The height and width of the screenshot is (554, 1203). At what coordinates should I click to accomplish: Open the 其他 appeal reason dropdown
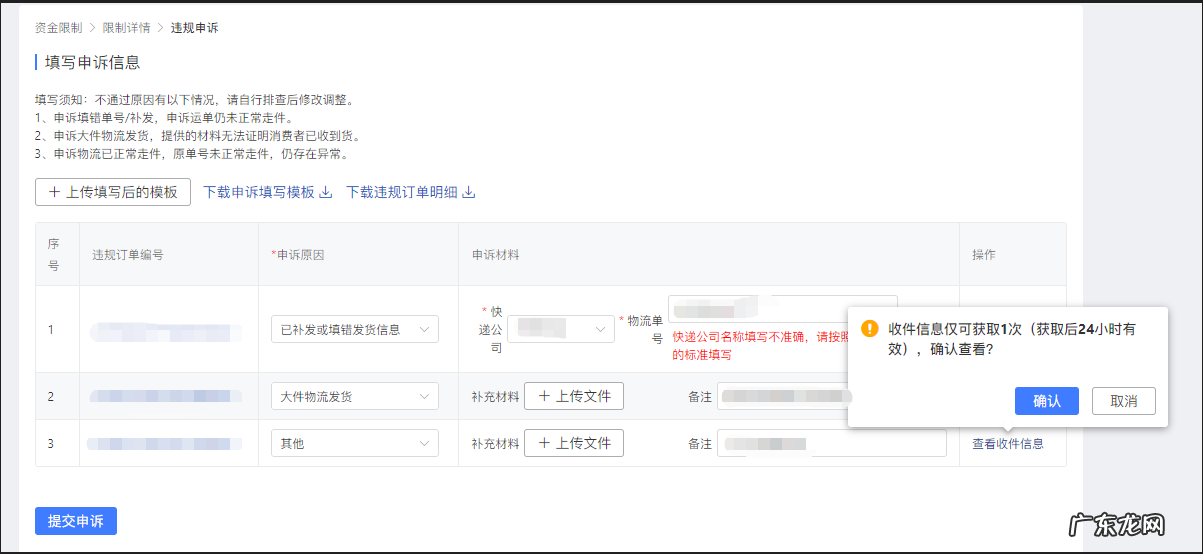pyautogui.click(x=355, y=443)
